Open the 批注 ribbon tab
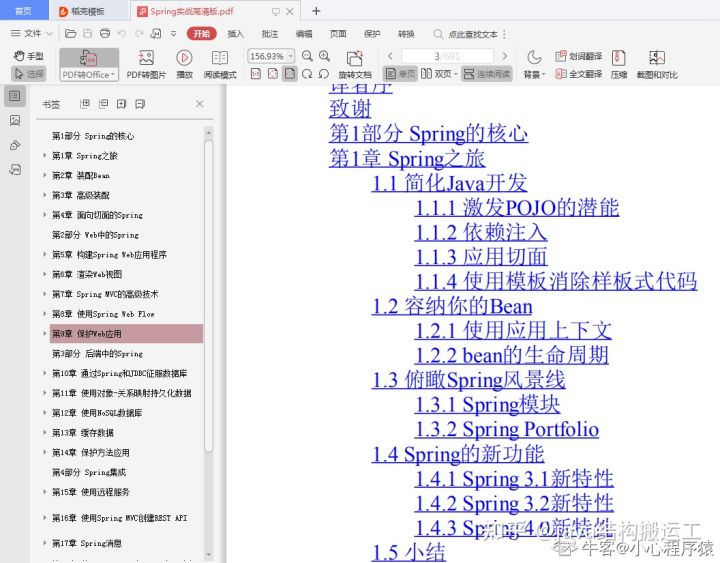 point(270,34)
